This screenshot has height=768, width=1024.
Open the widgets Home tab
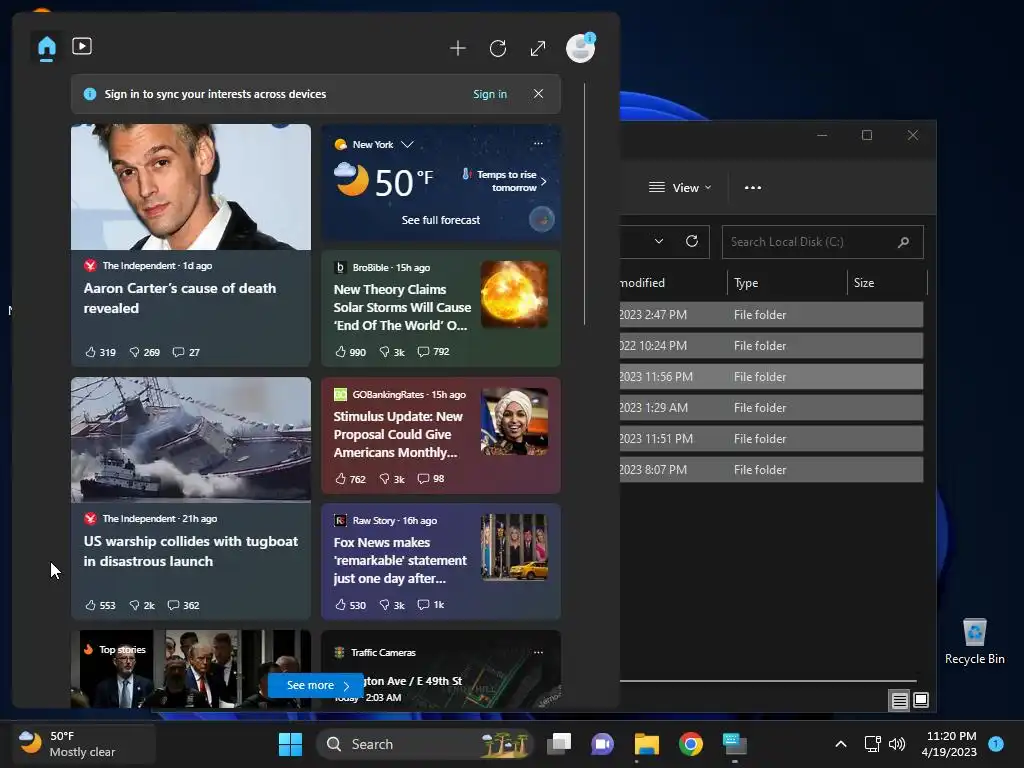tap(47, 48)
